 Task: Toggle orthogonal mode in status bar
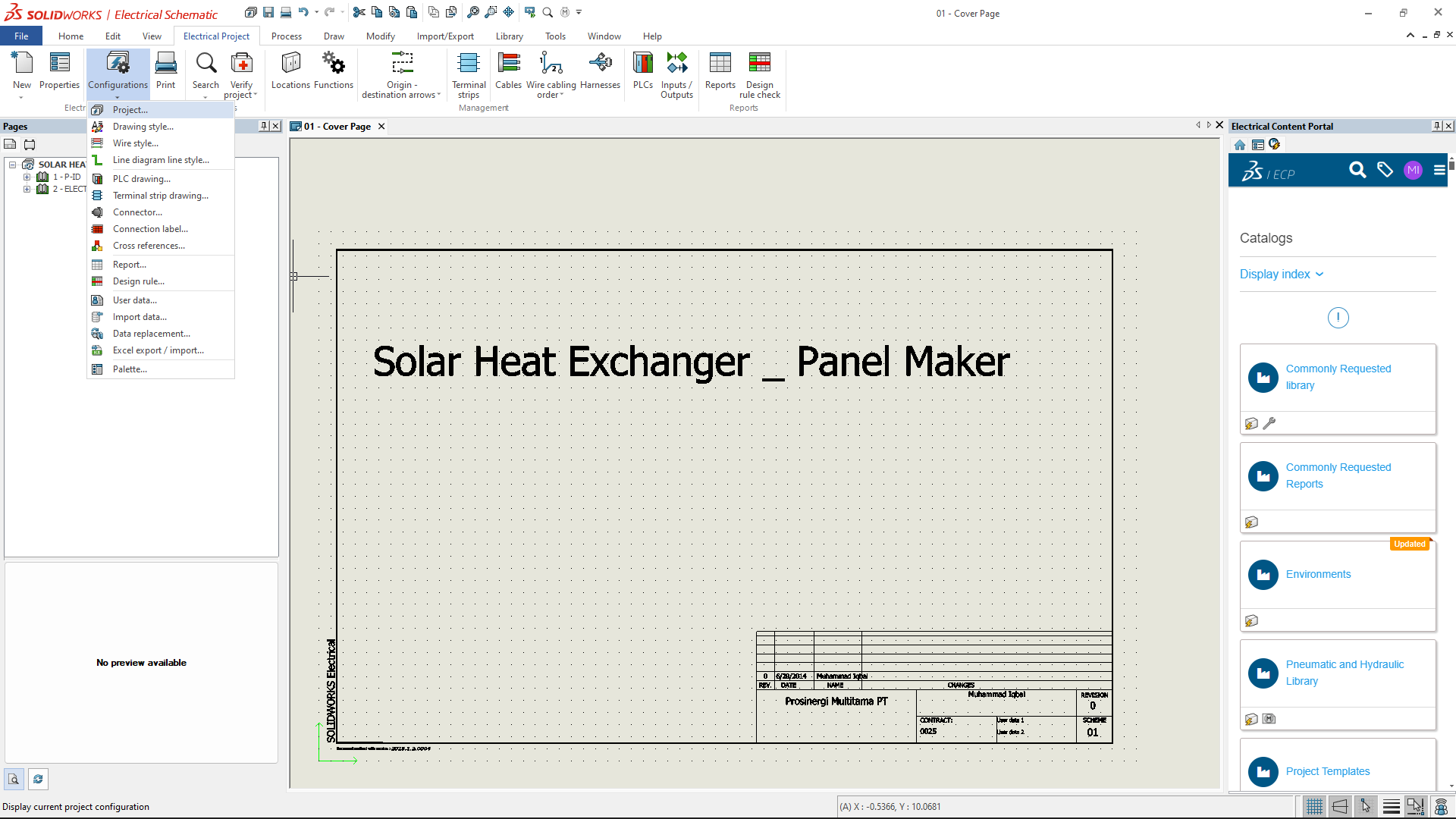tap(1340, 806)
